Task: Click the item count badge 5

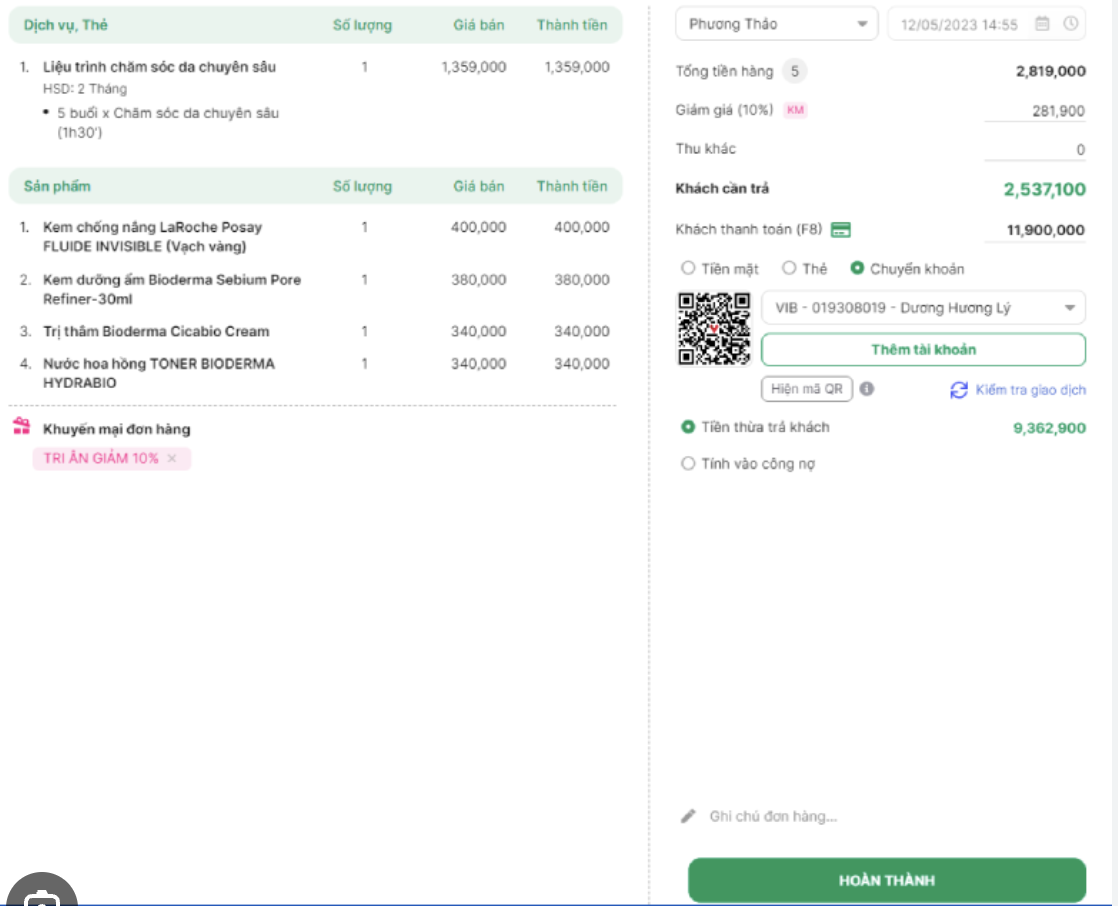Action: point(794,71)
